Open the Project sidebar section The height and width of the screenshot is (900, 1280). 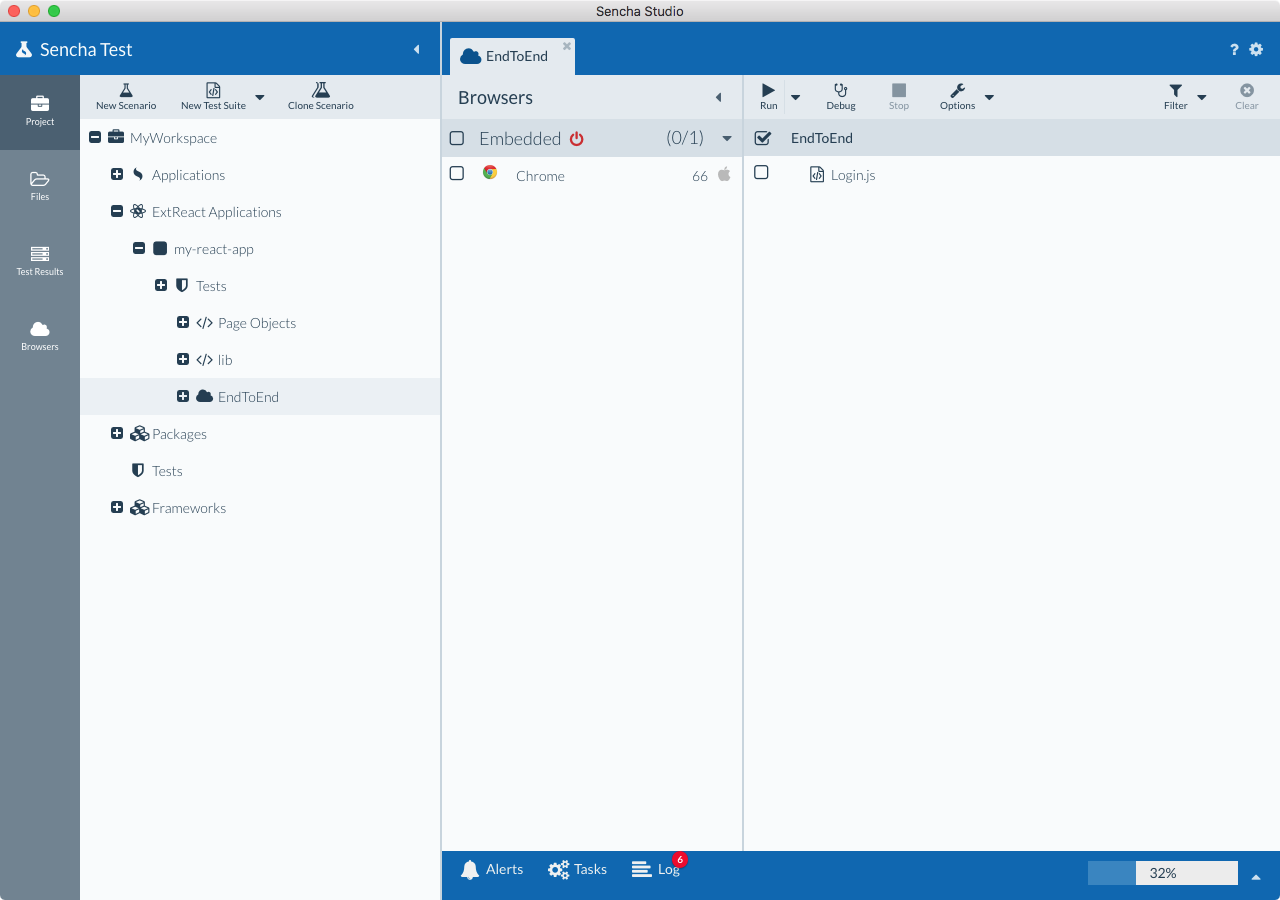point(40,112)
